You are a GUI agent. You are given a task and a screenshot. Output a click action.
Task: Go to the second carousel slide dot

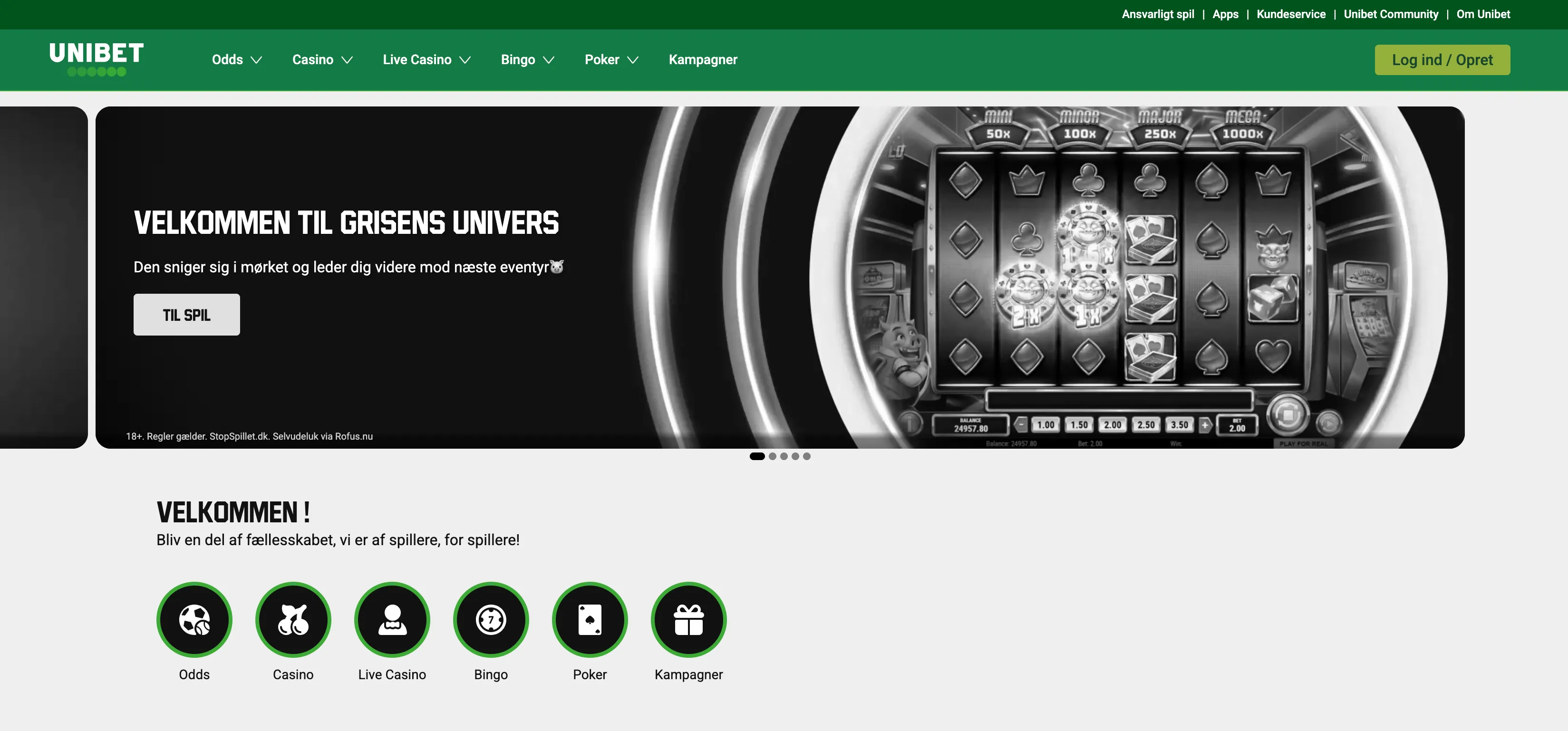pos(773,456)
